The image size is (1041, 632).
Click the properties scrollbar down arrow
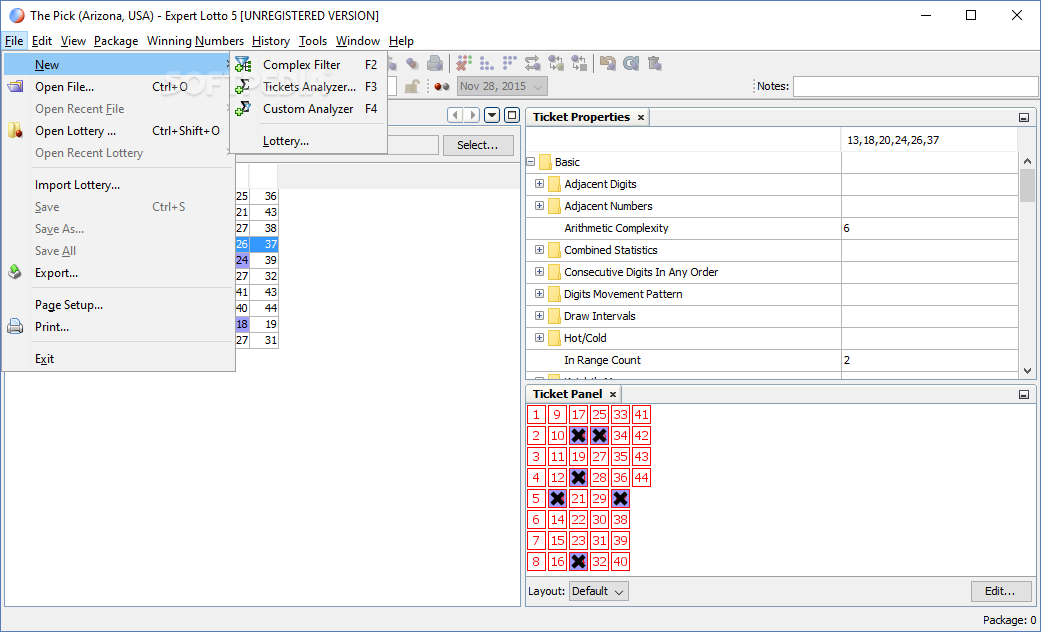[x=1027, y=371]
